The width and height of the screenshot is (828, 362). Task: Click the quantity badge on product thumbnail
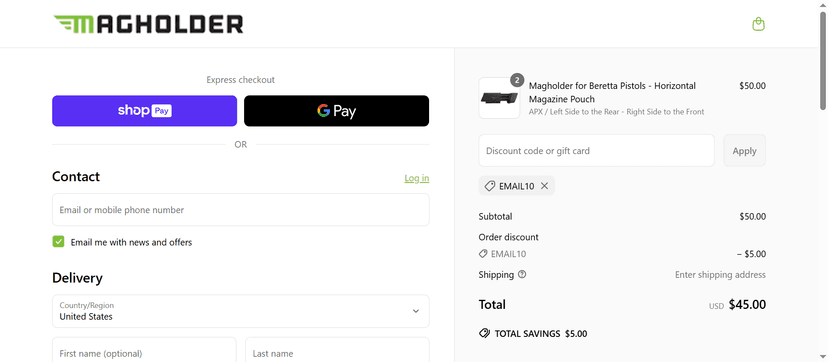[x=517, y=80]
